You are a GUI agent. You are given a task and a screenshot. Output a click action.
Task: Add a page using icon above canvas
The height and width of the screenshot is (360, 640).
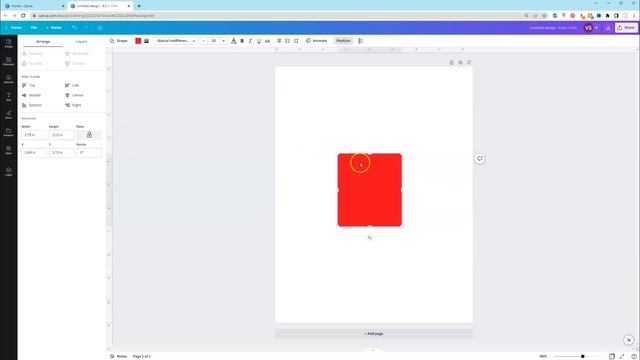click(x=469, y=62)
